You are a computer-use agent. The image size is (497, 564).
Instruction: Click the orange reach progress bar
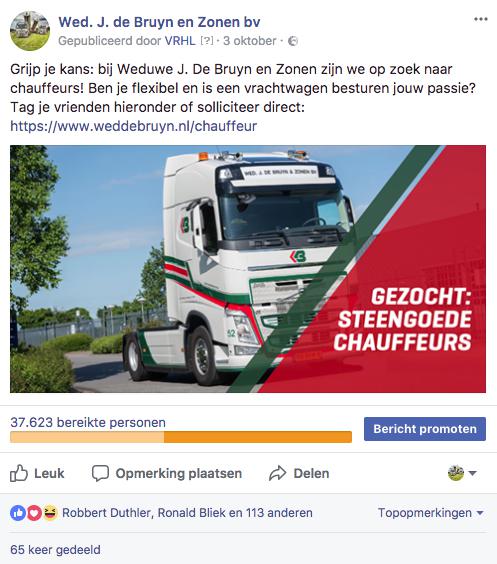click(181, 437)
